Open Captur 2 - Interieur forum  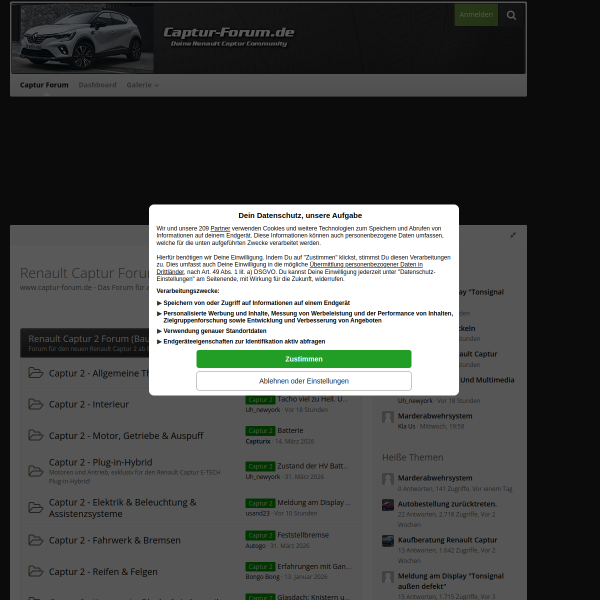click(x=89, y=404)
